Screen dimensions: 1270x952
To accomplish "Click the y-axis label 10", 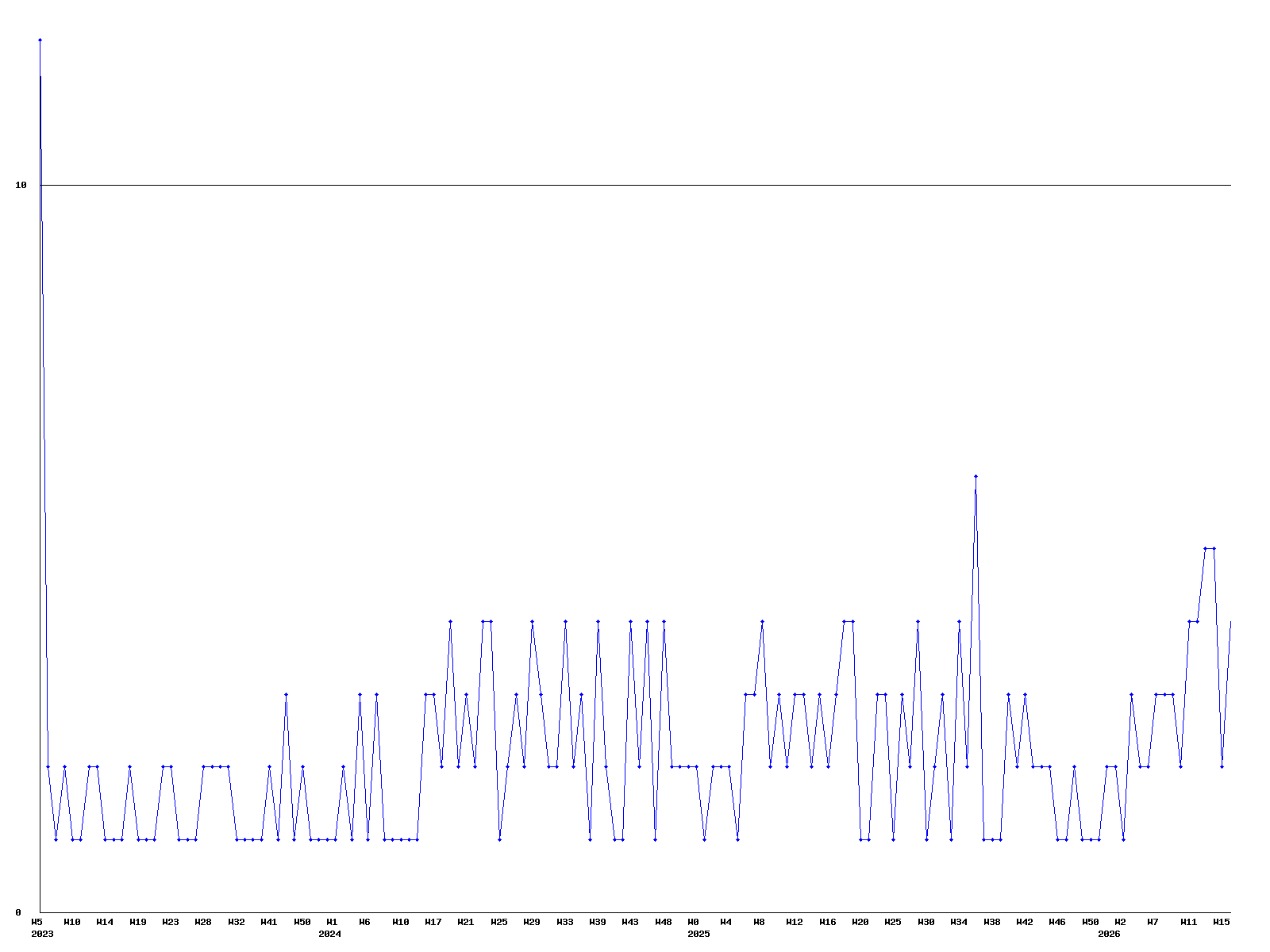I will pyautogui.click(x=21, y=185).
